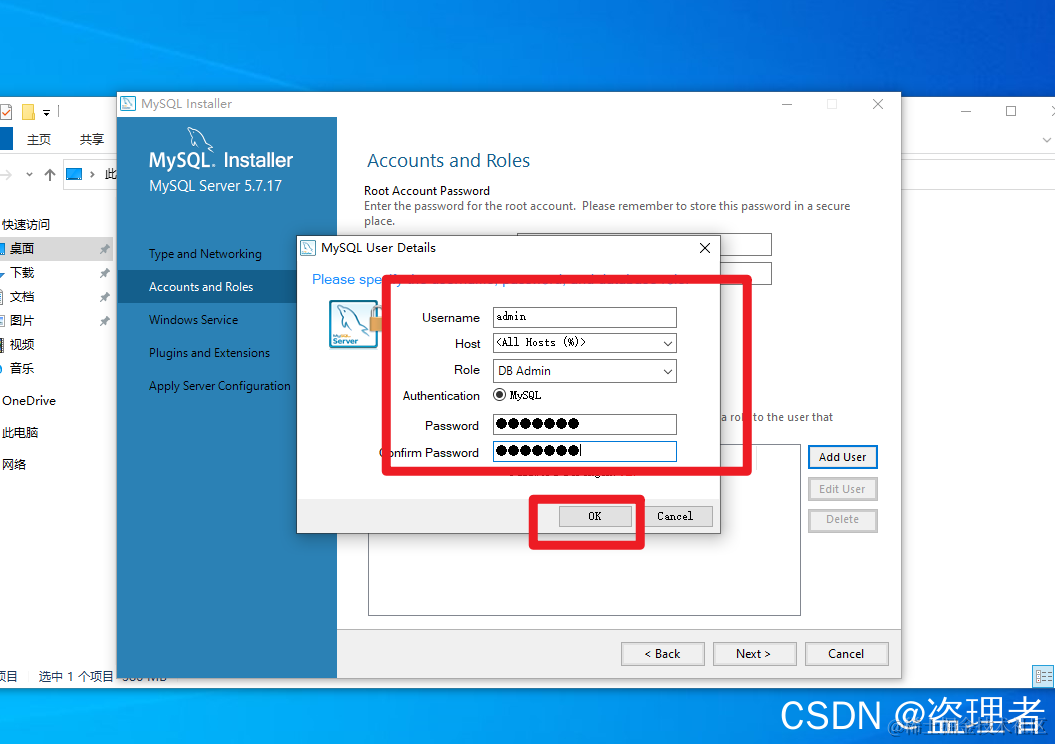1055x744 pixels.
Task: Select Type and Networking step
Action: pos(205,254)
